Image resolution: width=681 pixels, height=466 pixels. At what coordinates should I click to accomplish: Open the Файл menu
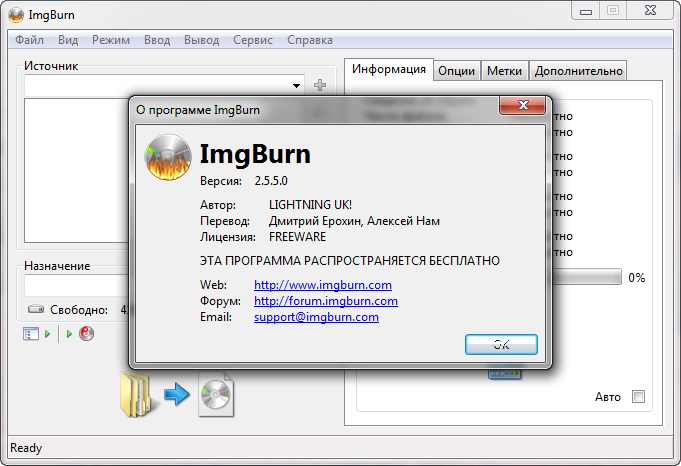coord(30,40)
